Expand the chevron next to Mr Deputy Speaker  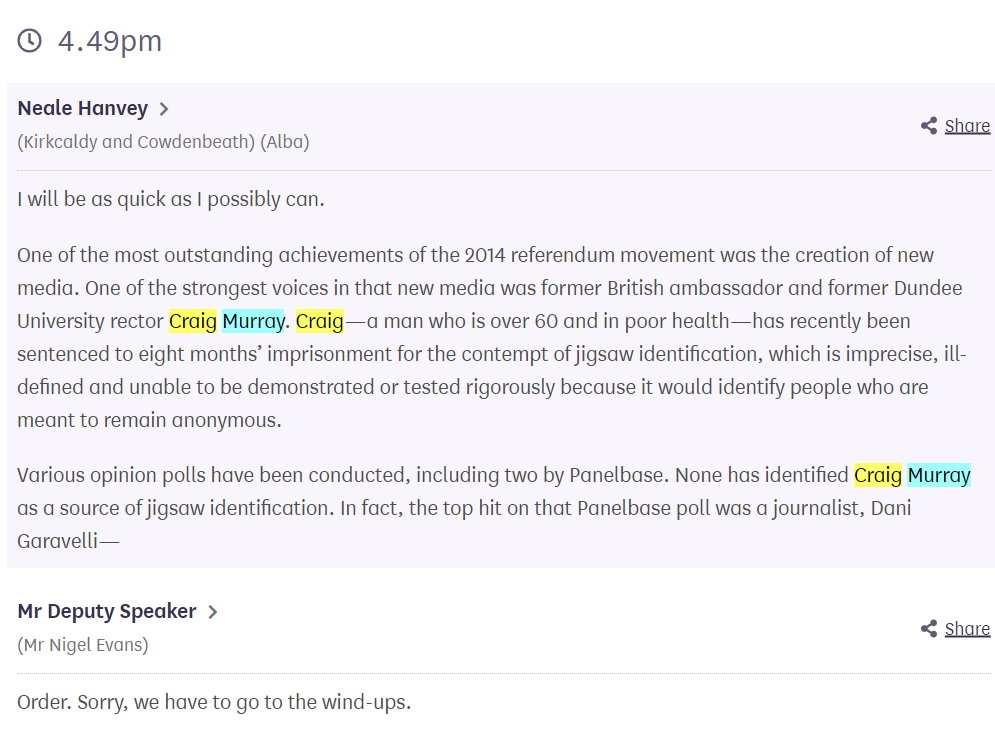tap(213, 612)
